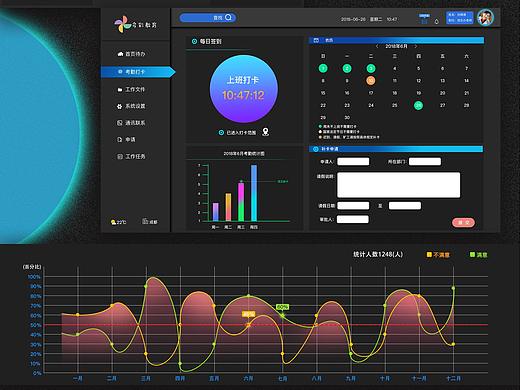Click the blue badge icon beside the drop

pyautogui.click(x=424, y=19)
